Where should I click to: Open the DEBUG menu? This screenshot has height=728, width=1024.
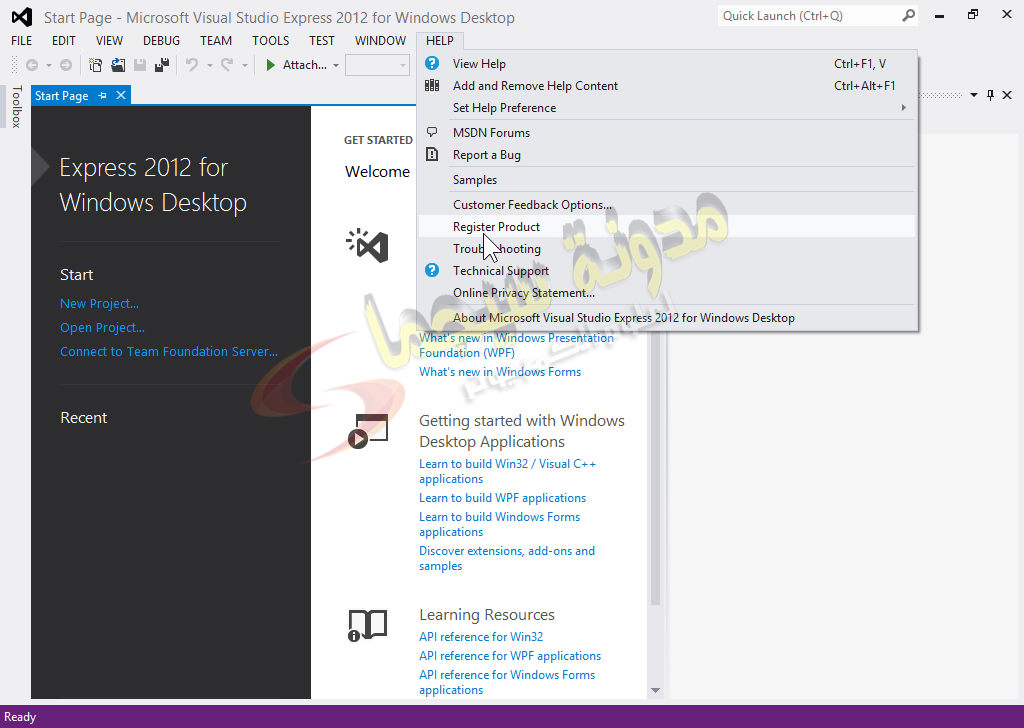click(161, 40)
